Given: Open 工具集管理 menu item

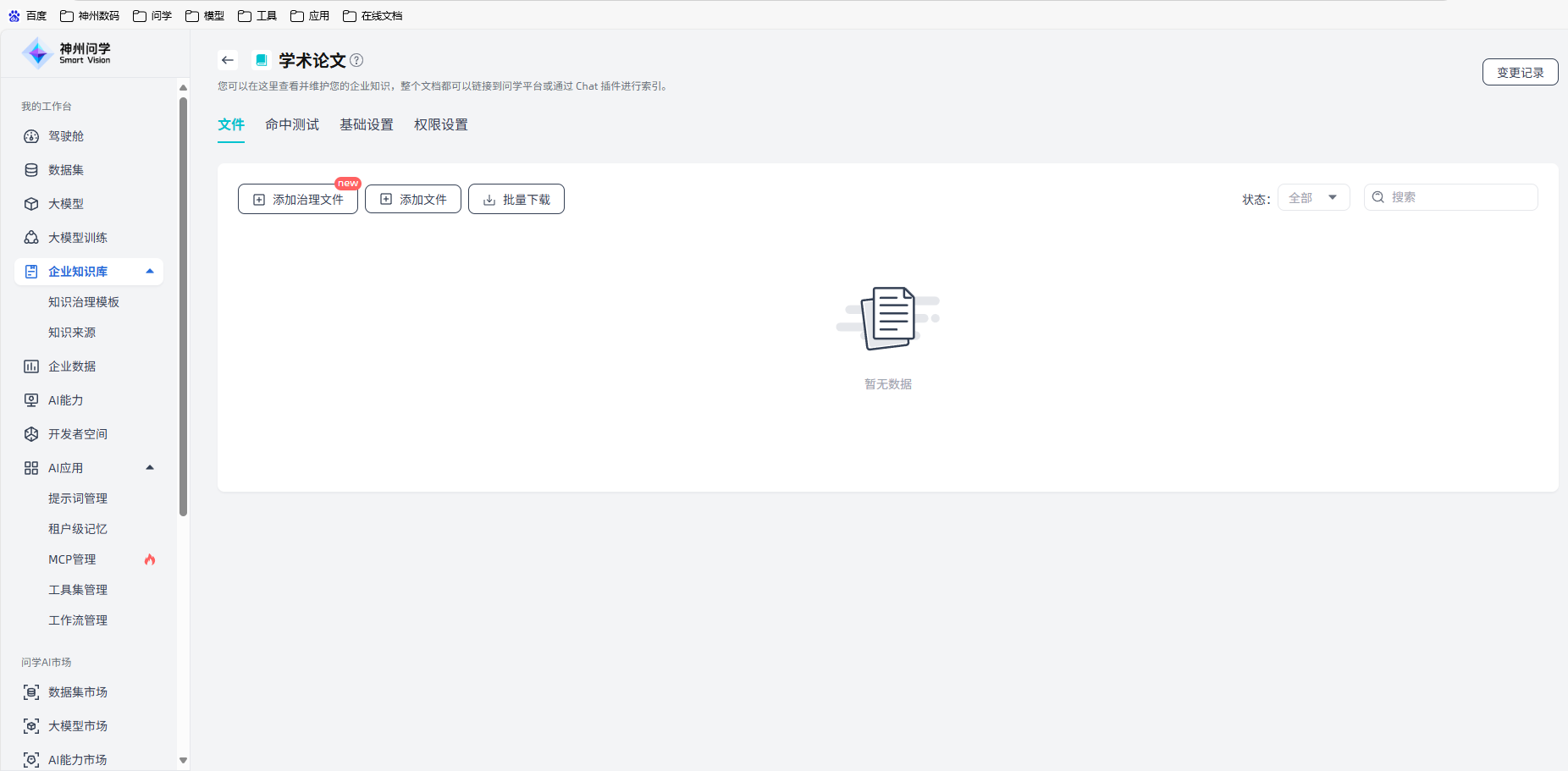Looking at the screenshot, I should 78,590.
